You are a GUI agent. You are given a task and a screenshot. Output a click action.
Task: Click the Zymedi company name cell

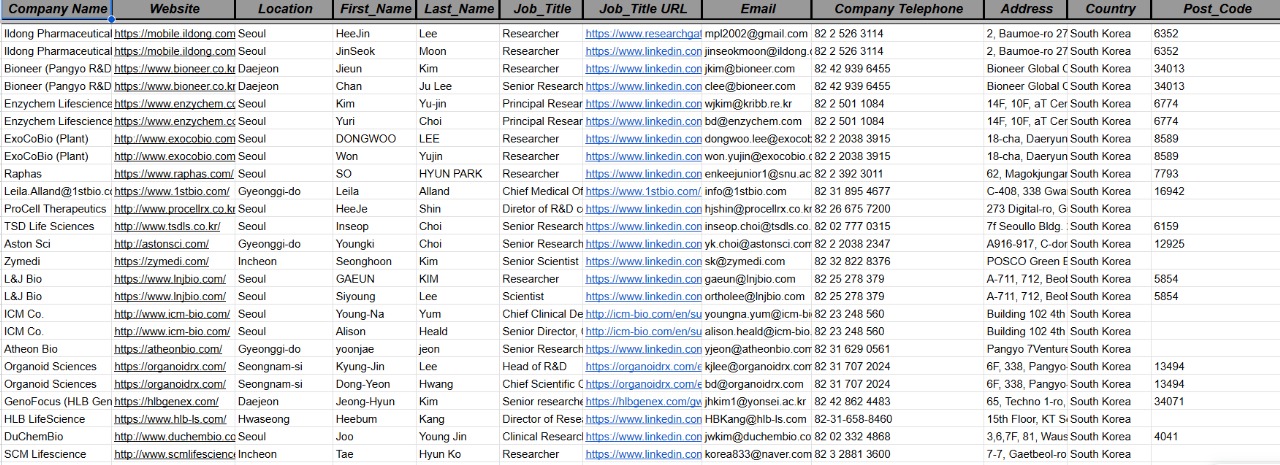click(x=57, y=261)
